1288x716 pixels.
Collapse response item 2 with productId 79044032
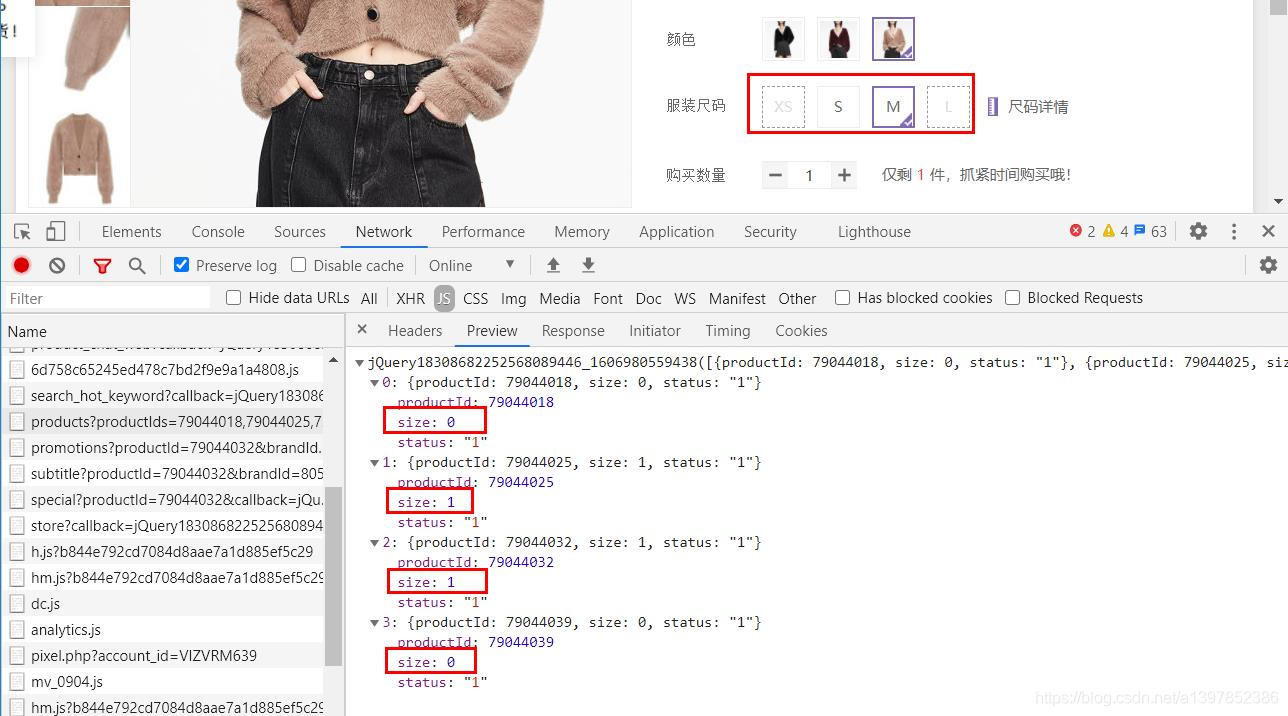375,542
